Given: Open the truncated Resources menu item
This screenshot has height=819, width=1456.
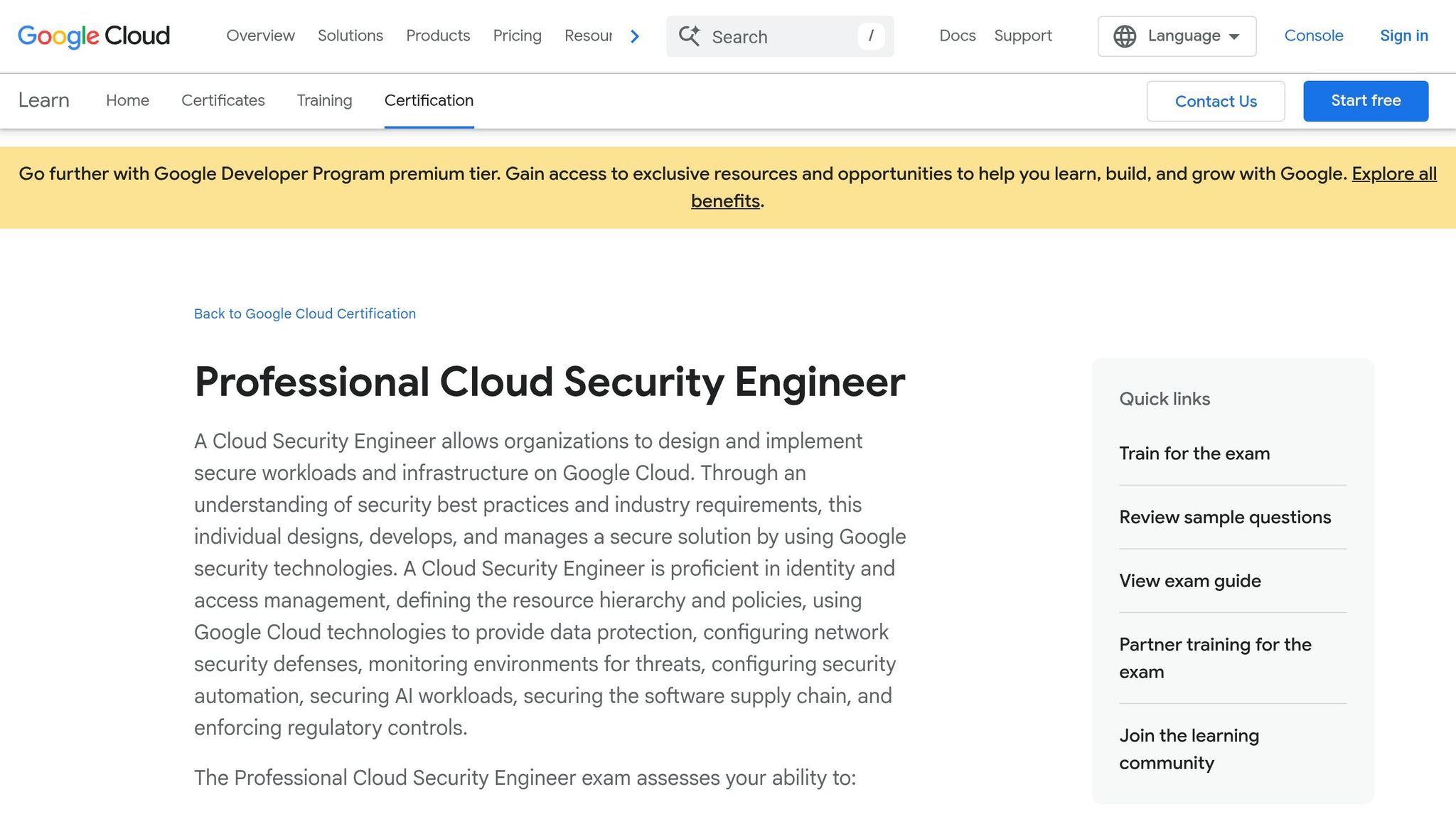Looking at the screenshot, I should pos(588,36).
